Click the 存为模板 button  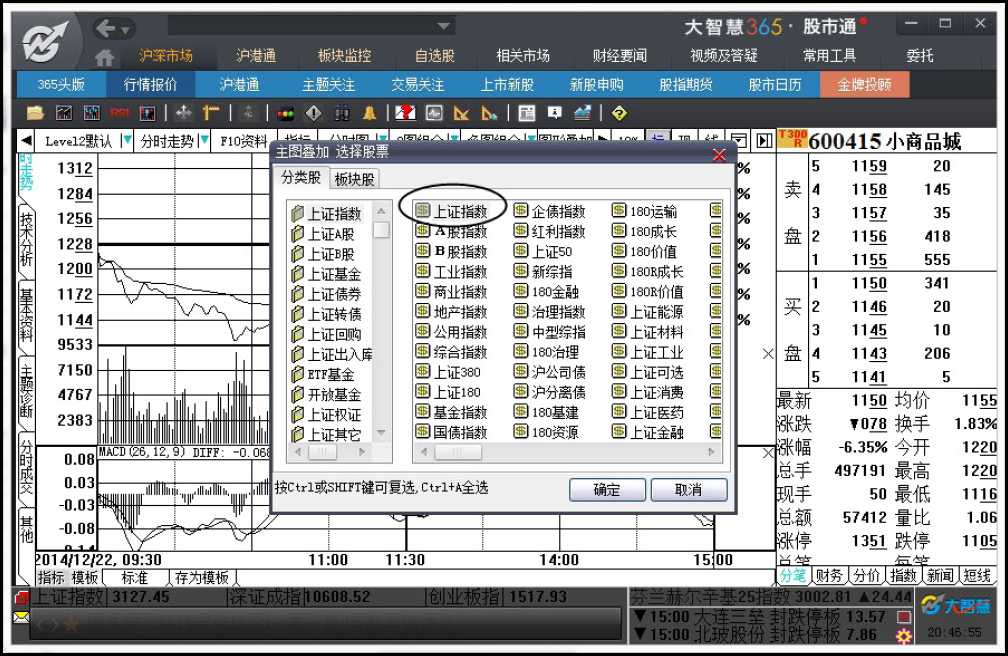coord(202,578)
